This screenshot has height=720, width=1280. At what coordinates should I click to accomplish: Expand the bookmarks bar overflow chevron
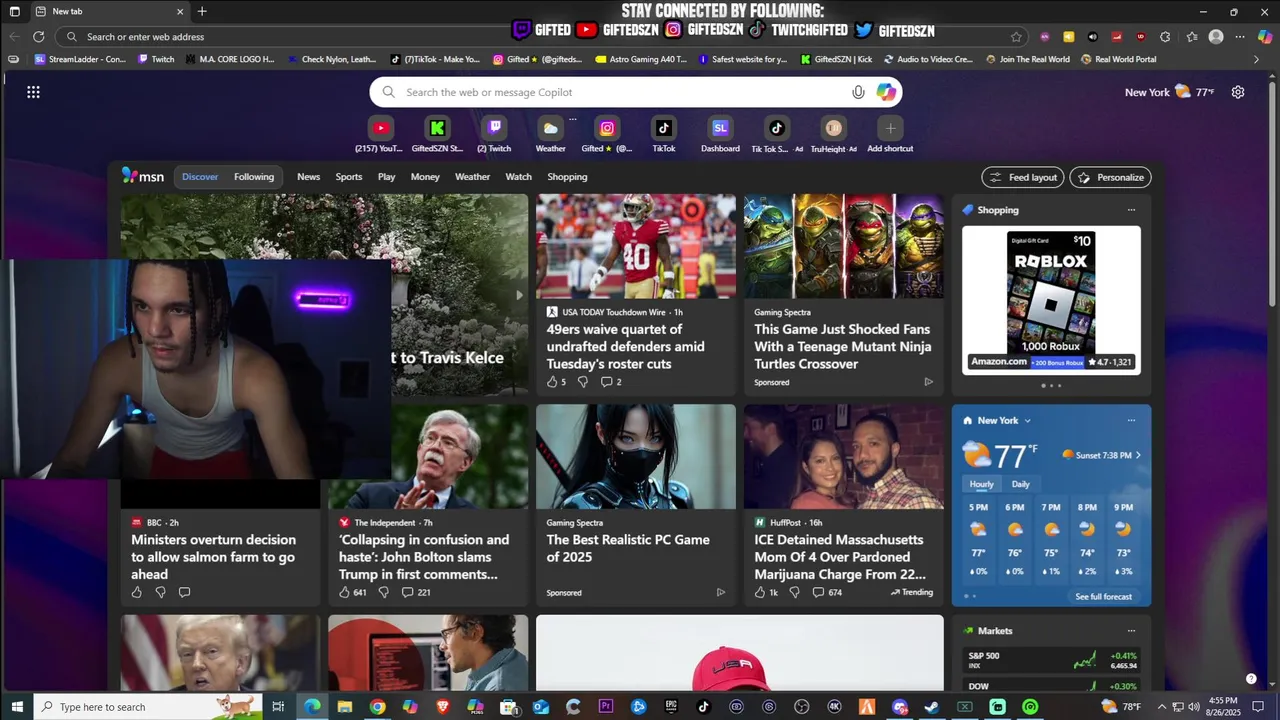(1256, 60)
